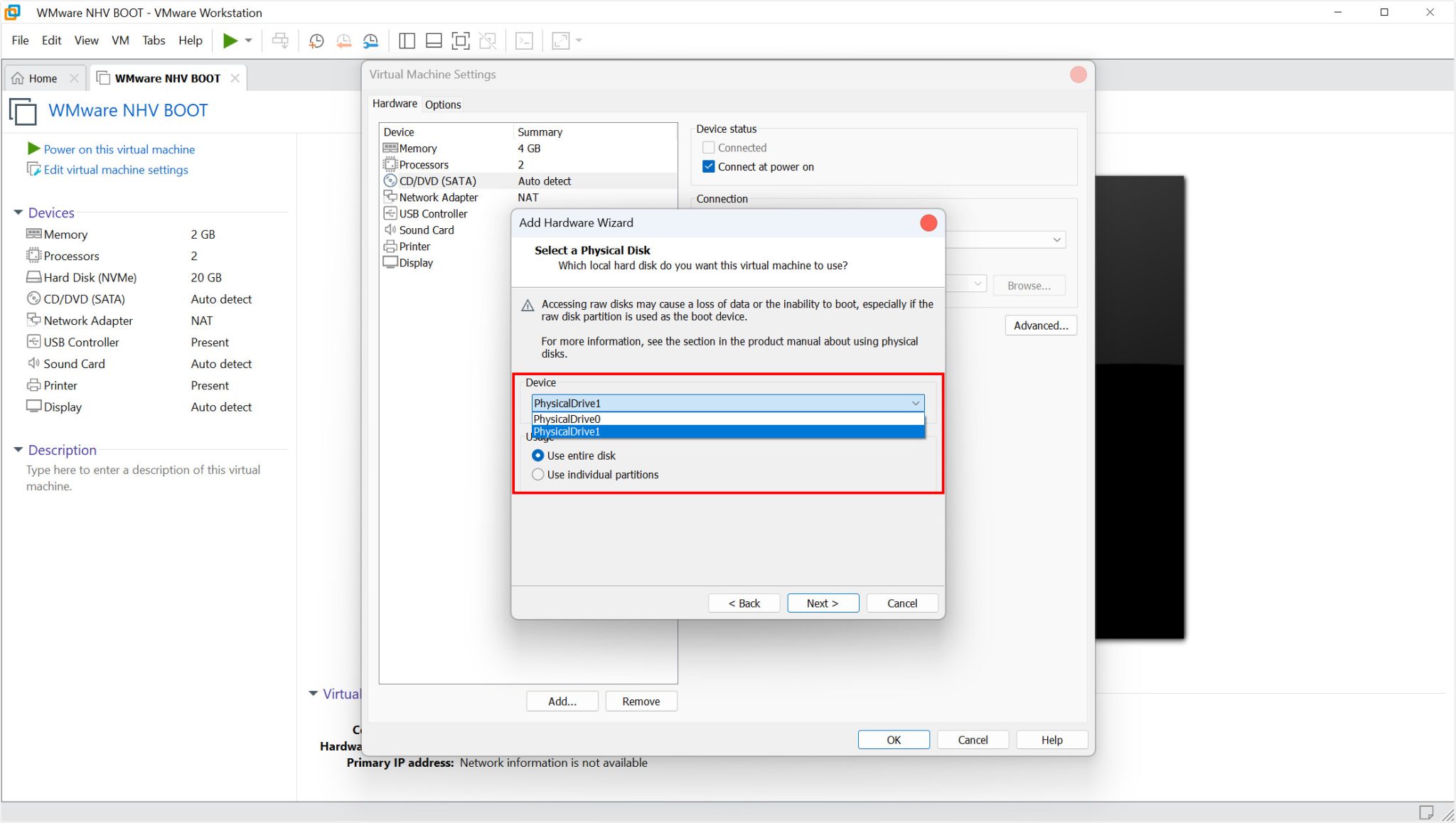Viewport: 1456px width, 823px height.
Task: Send Ctrl+Alt+Del to the guest
Action: tap(281, 41)
